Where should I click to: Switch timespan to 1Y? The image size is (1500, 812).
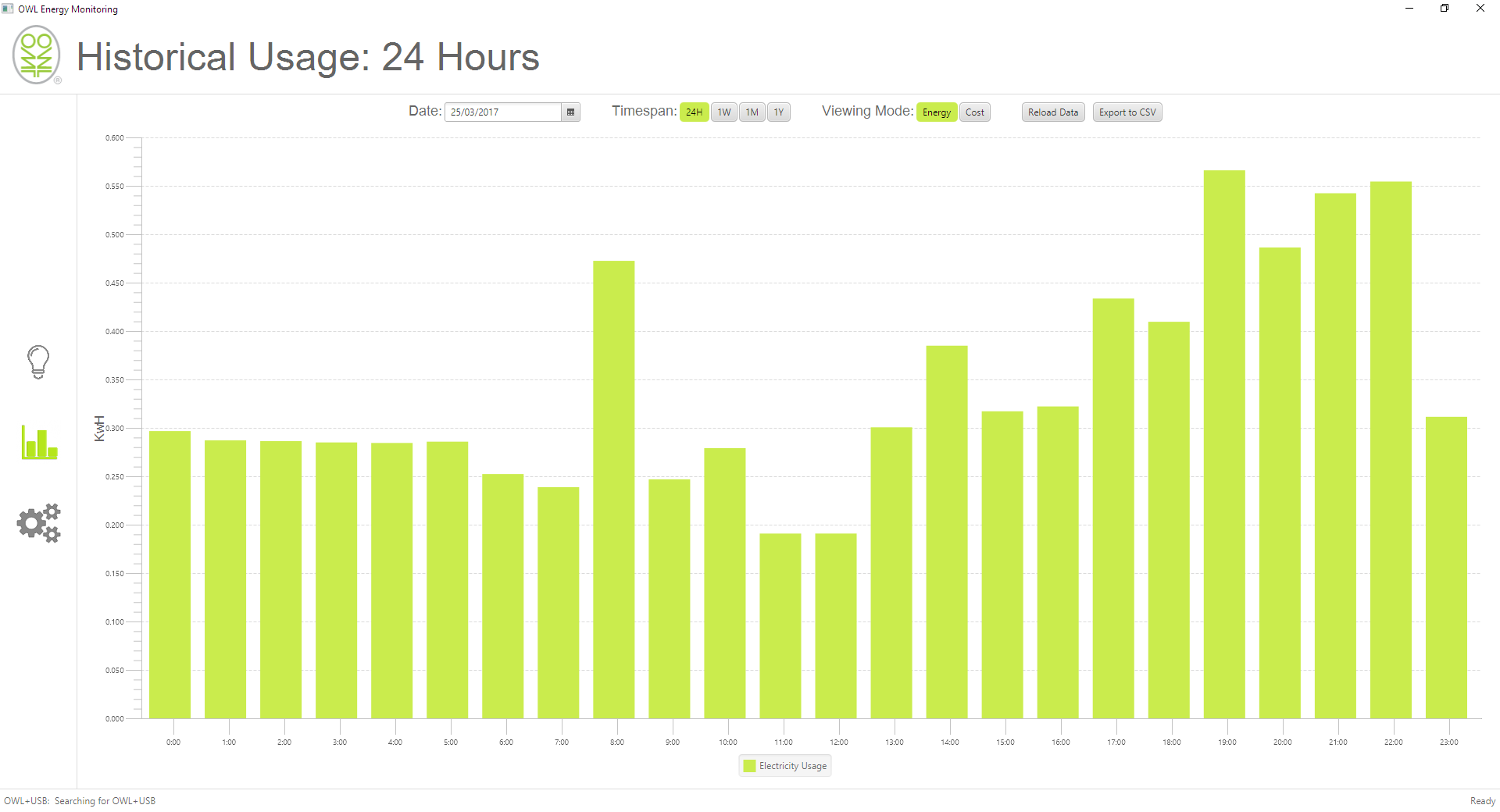click(x=779, y=112)
